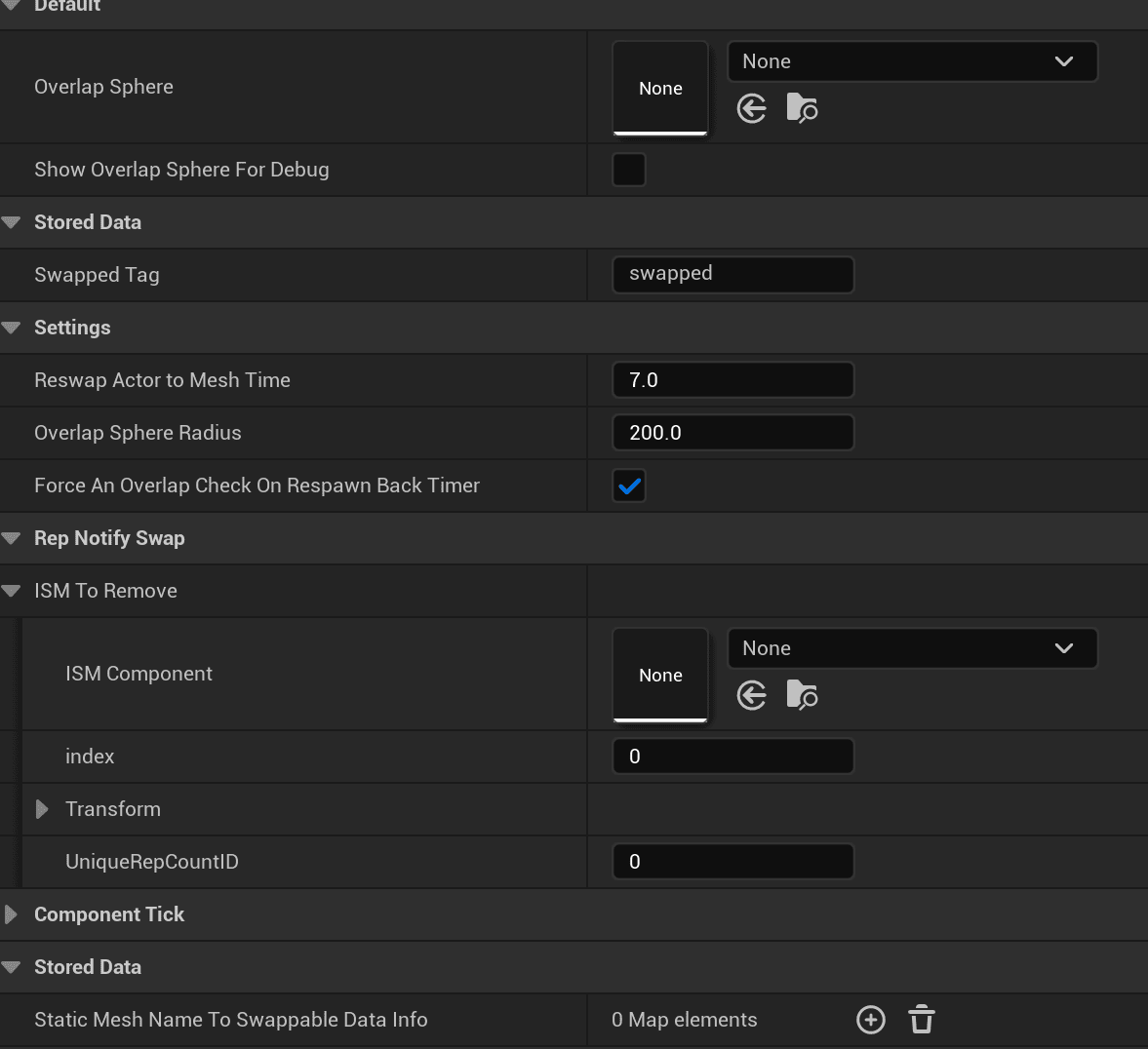Viewport: 1148px width, 1049px height.
Task: Collapse the Stored Data section below Component Tick
Action: [11, 968]
